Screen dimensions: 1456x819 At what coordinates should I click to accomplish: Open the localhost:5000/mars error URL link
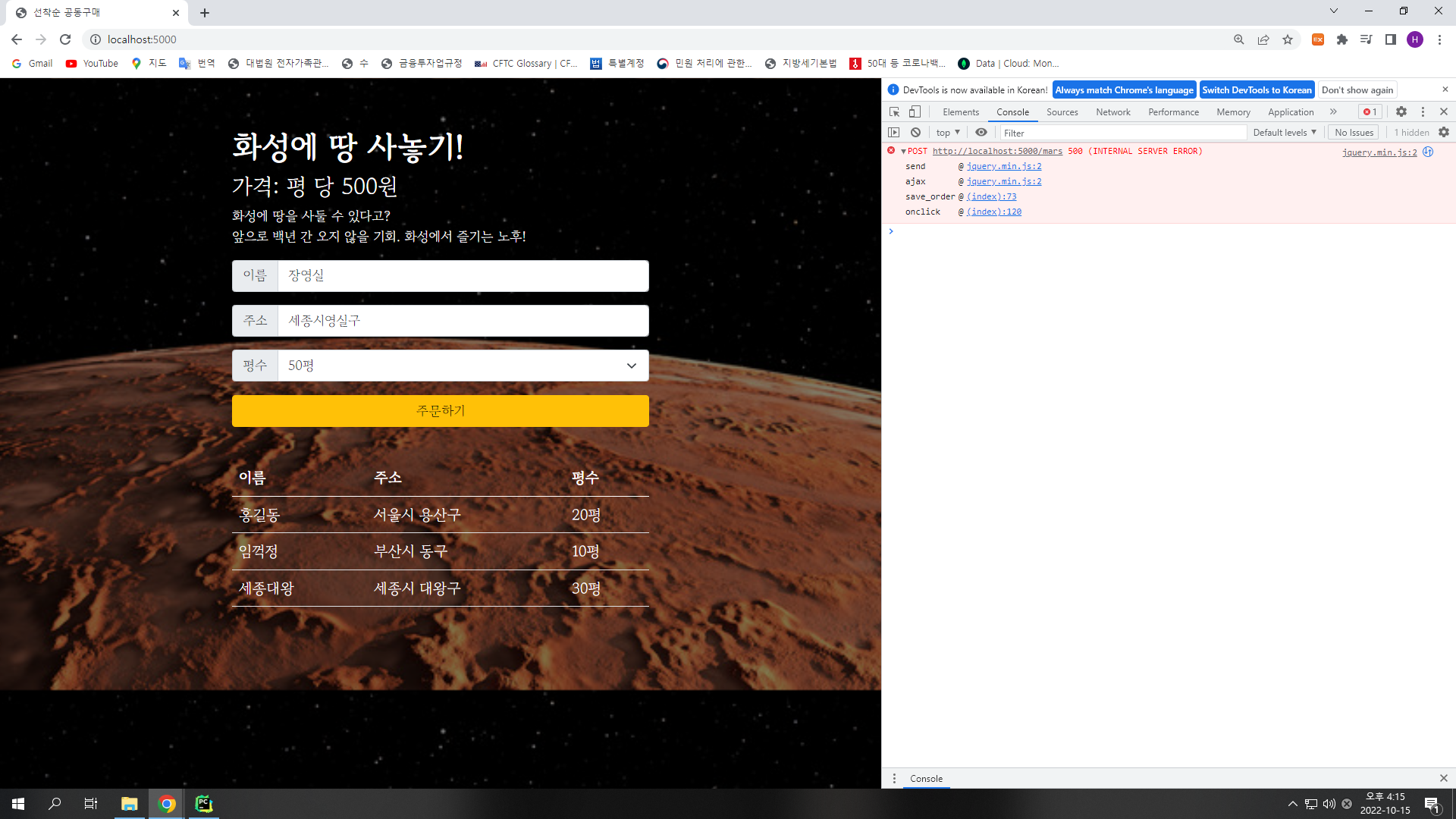[997, 151]
